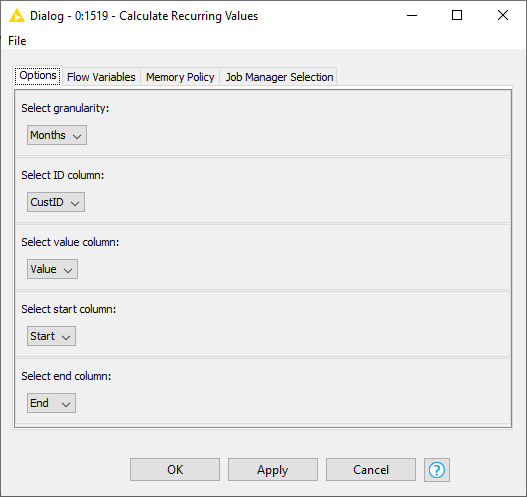527x497 pixels.
Task: Select the Options tab
Action: pos(38,76)
